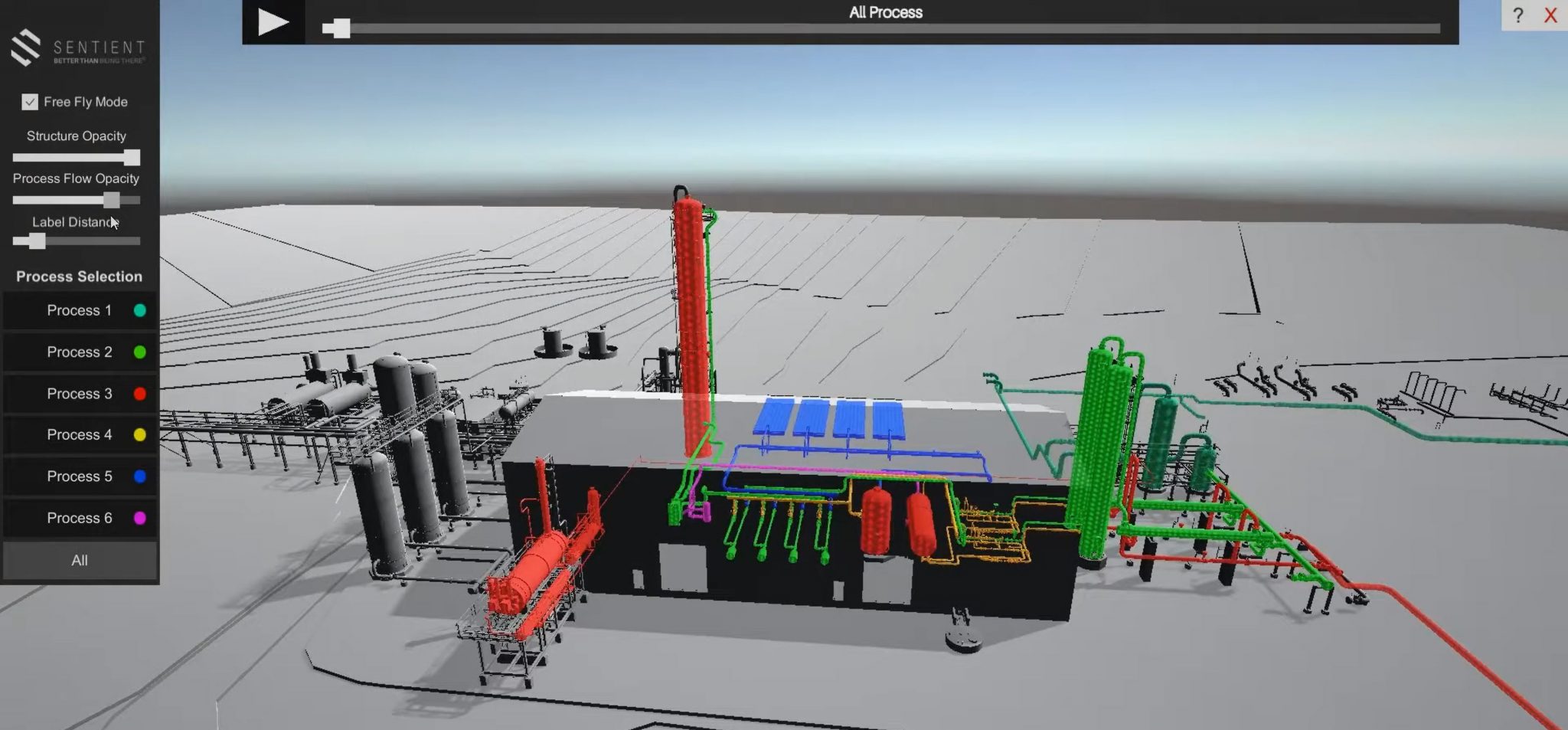
Task: Click the green color swatch for Process 2
Action: [x=139, y=352]
